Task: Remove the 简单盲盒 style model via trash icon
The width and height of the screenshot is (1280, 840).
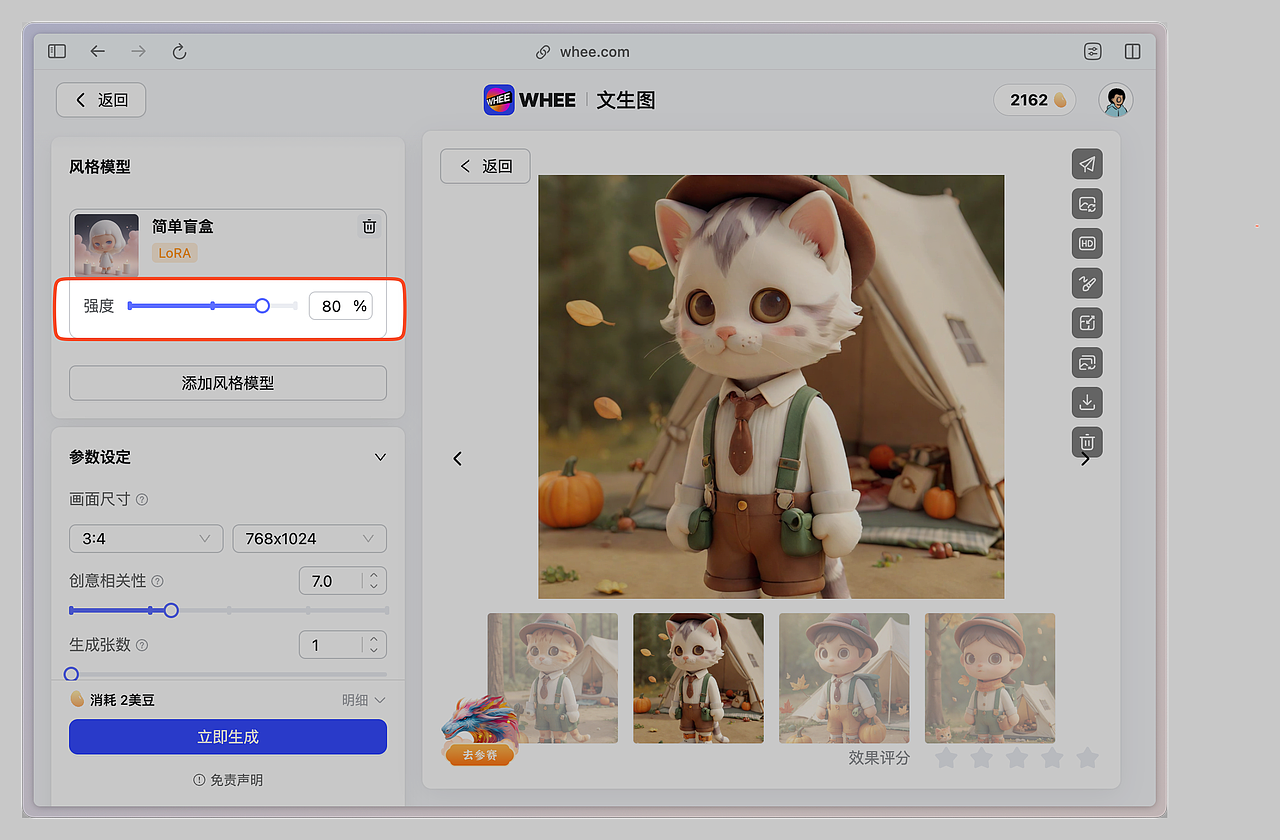Action: pos(369,227)
